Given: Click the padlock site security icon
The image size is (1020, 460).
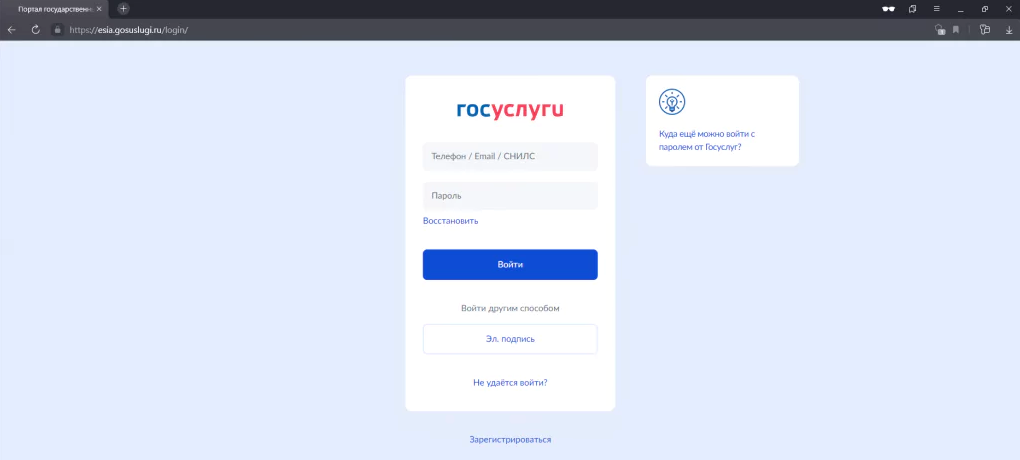Looking at the screenshot, I should point(57,30).
